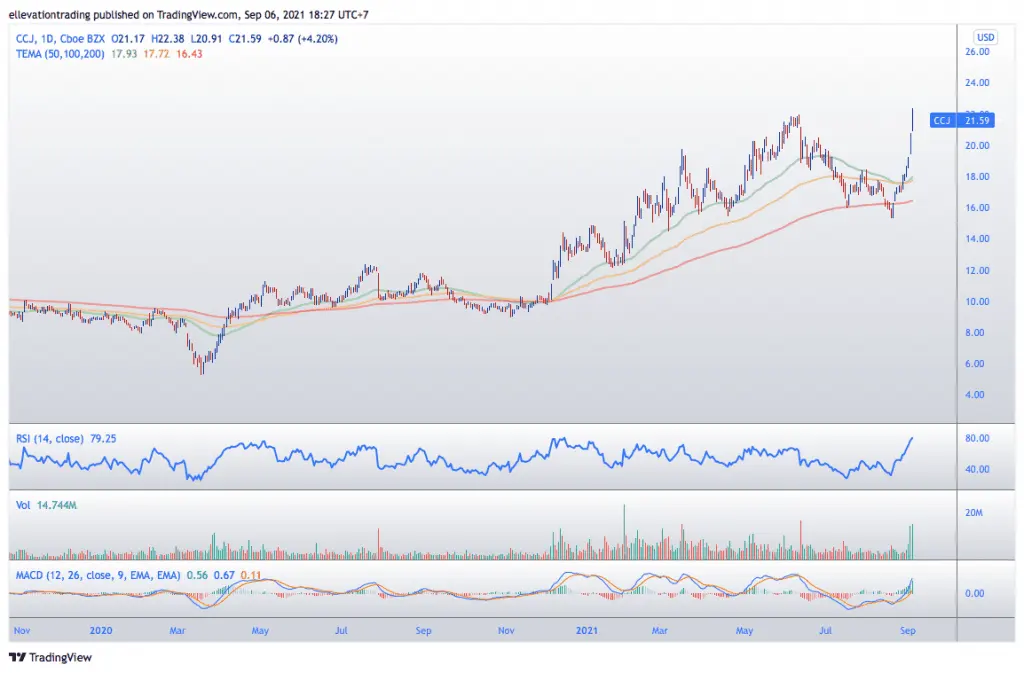Click the Sep label at time axis end
Screen dimensions: 1024x673
pyautogui.click(x=908, y=631)
